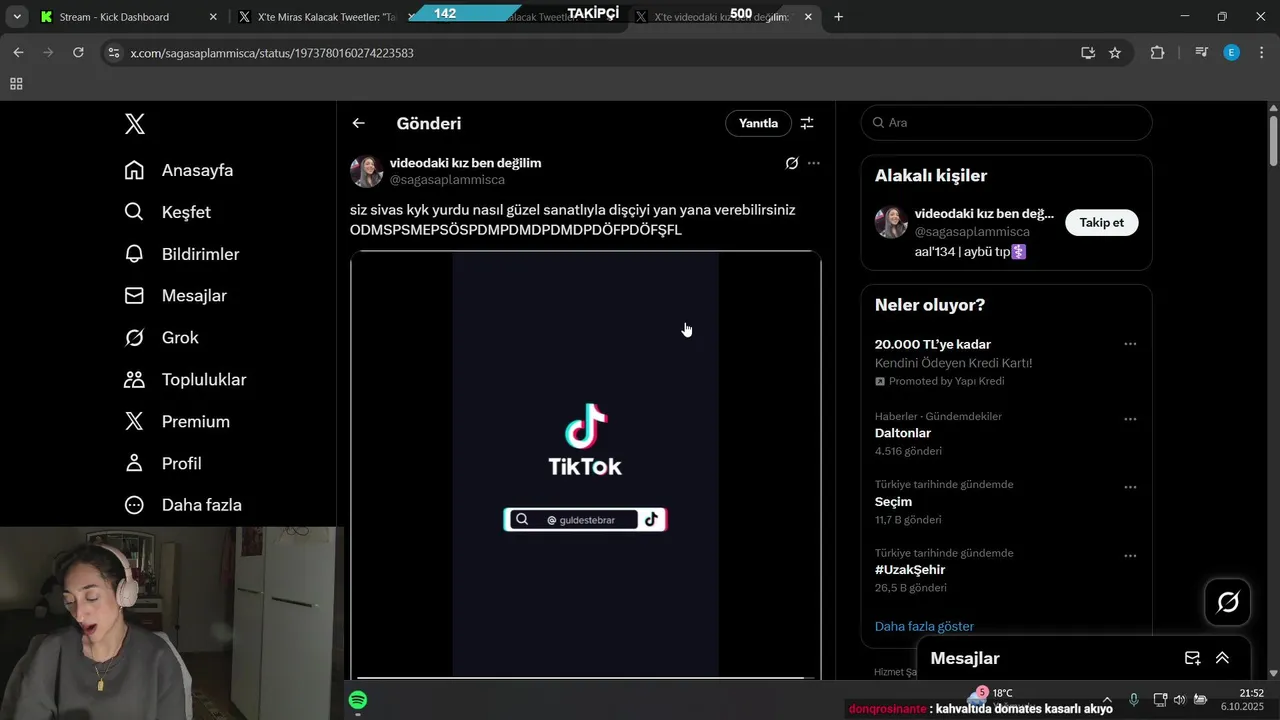
Task: Open Keşfet explore page
Action: [167, 212]
